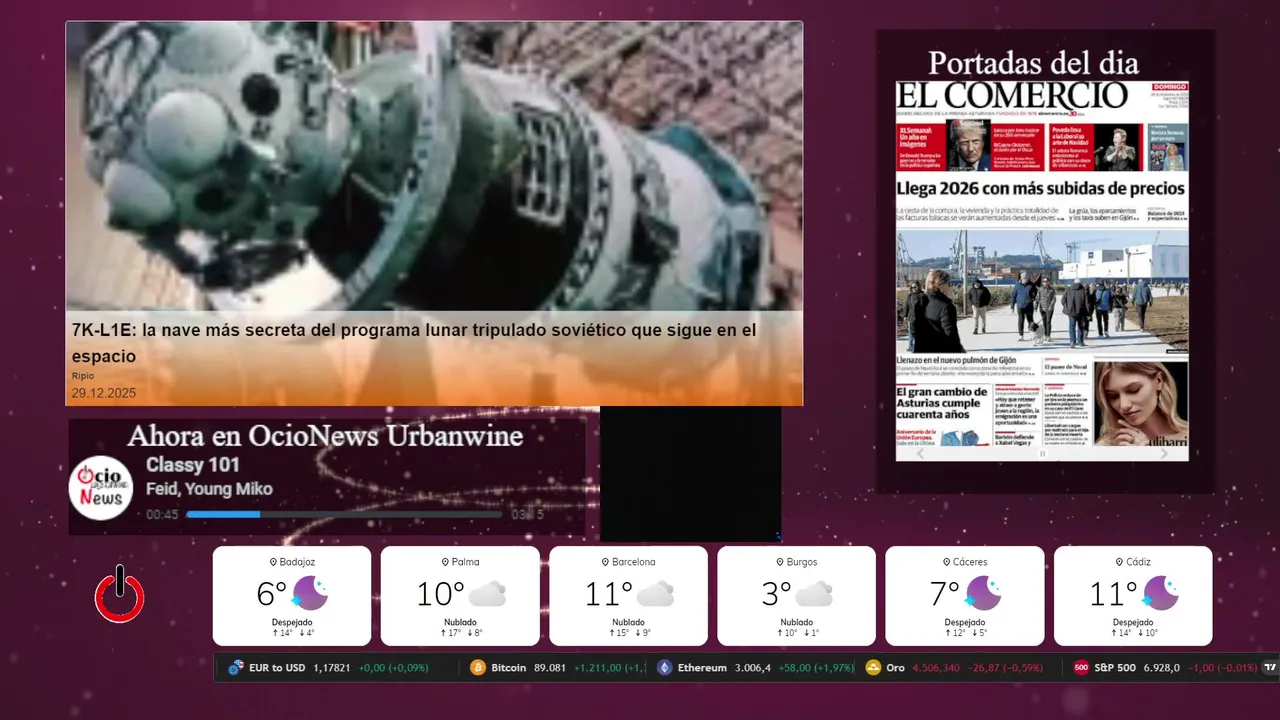Click the 'Ripio' news source label

82,376
